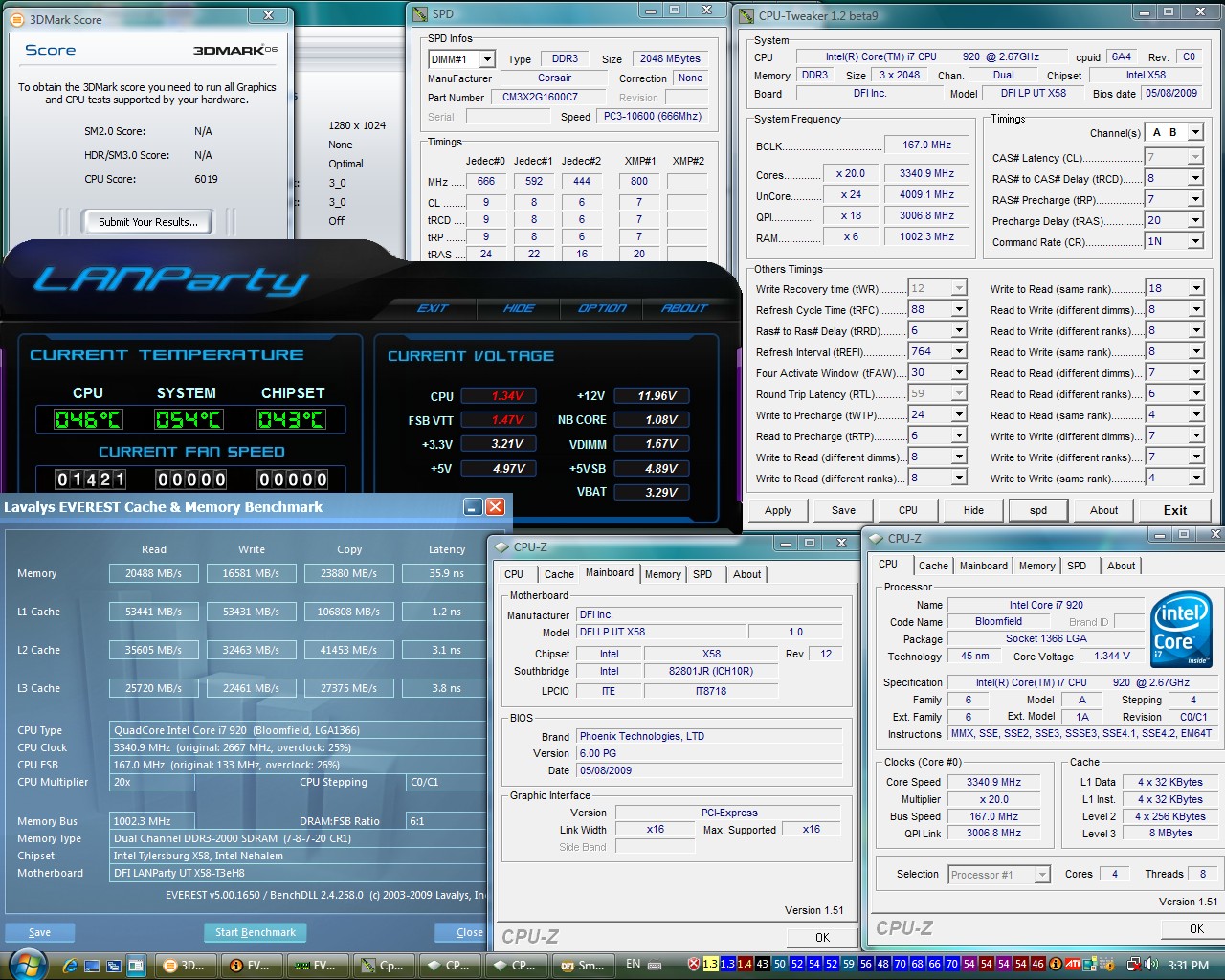Image resolution: width=1225 pixels, height=980 pixels.
Task: Switch to the Smart Guardian 'Sm...' taskbar button
Action: pyautogui.click(x=583, y=966)
